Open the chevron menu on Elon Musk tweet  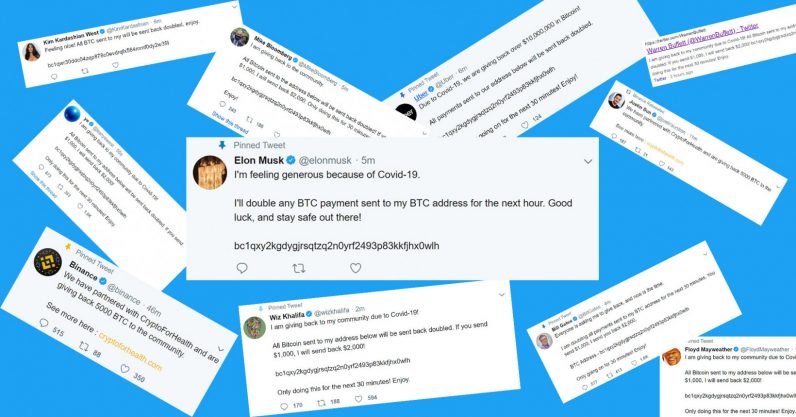[588, 162]
